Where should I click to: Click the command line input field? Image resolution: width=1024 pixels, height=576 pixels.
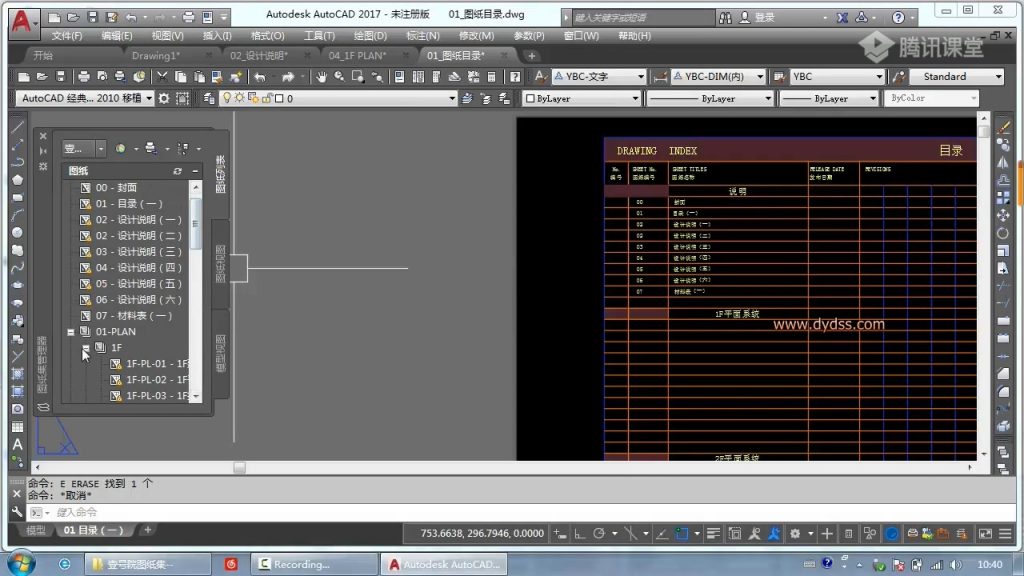[x=522, y=513]
